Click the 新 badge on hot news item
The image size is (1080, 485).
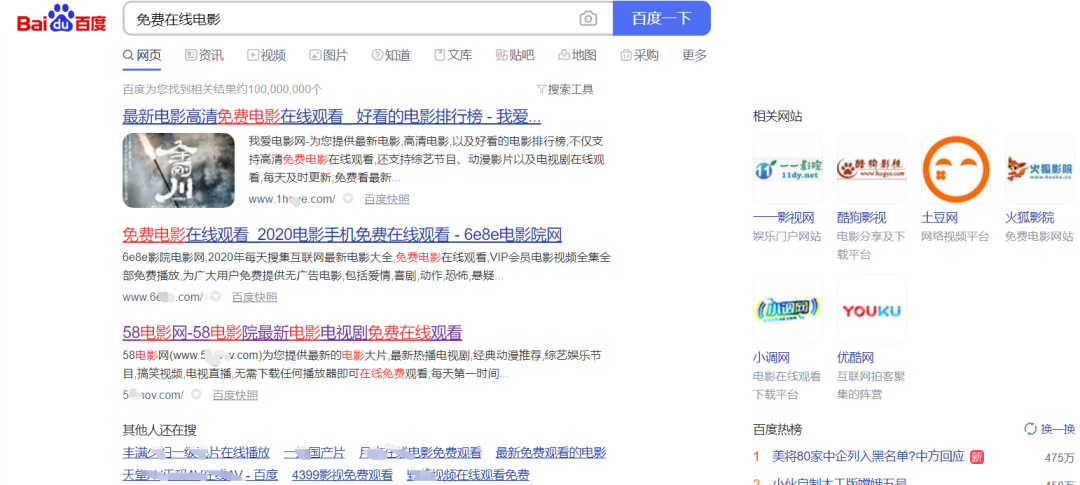(976, 456)
